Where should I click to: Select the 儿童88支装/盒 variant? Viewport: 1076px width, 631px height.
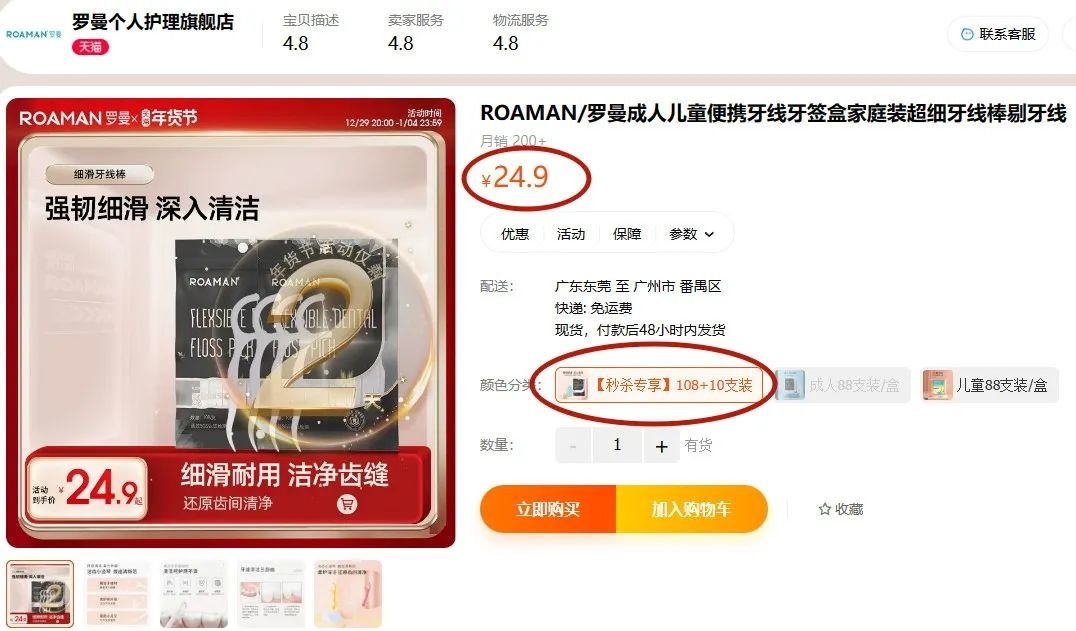coord(989,385)
